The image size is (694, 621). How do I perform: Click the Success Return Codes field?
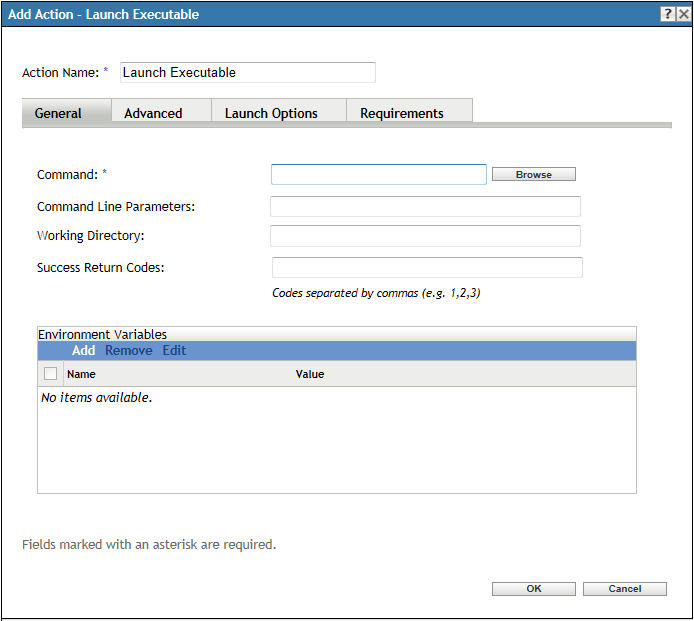click(427, 267)
